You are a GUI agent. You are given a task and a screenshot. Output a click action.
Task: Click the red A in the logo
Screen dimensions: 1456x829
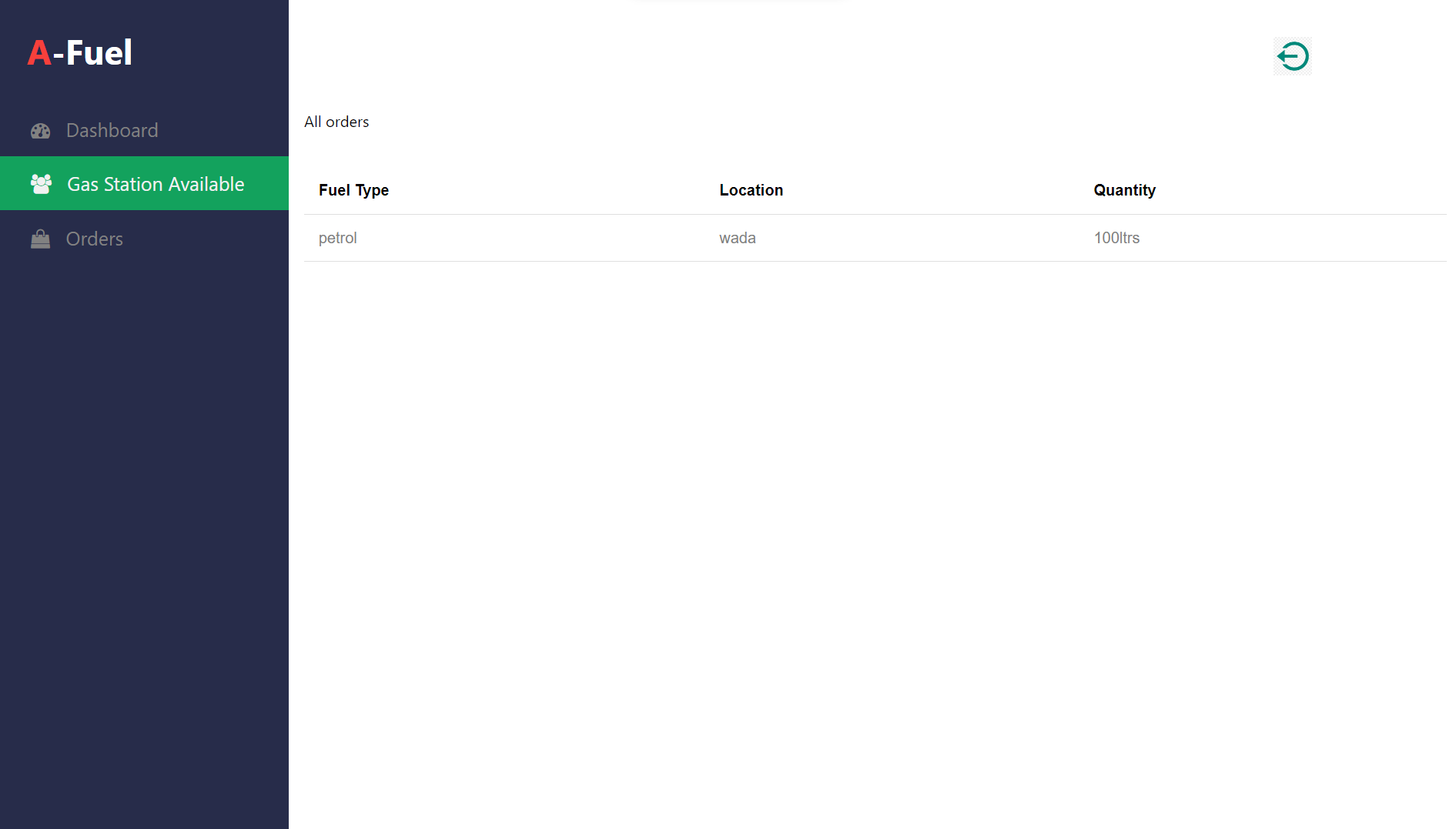click(x=38, y=53)
